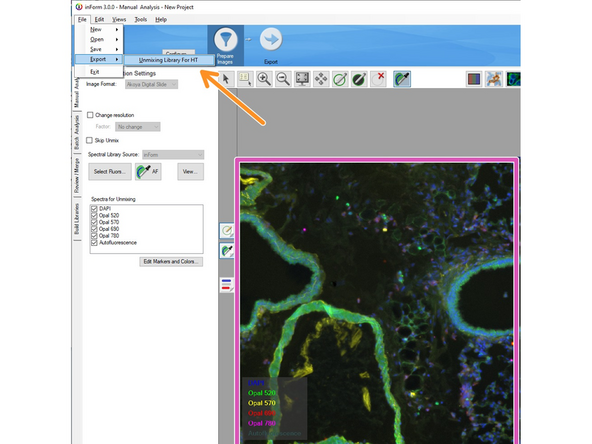Uncheck the Autofluorescence spectrum checkbox
Screen dimensions: 592x444
pos(94,242)
